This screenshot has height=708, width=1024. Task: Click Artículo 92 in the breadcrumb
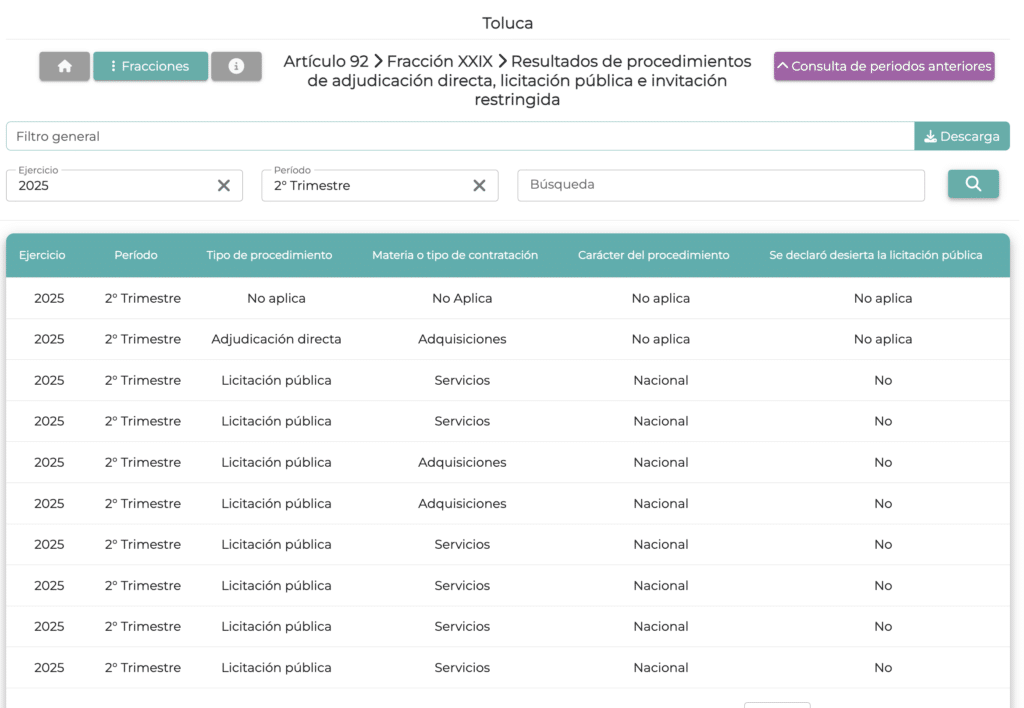coord(326,61)
